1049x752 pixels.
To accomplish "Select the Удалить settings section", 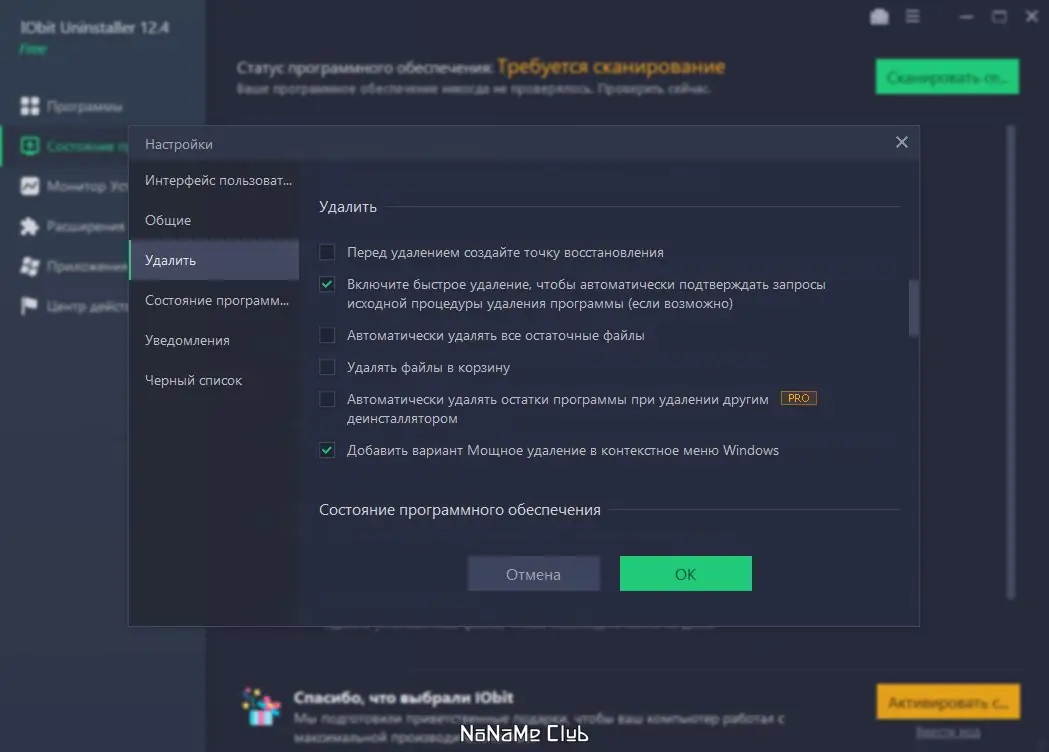I will tap(214, 260).
